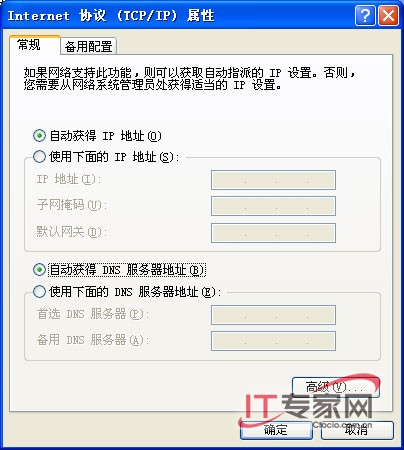Click the dialog title bar text
This screenshot has height=450, width=404.
(x=111, y=16)
